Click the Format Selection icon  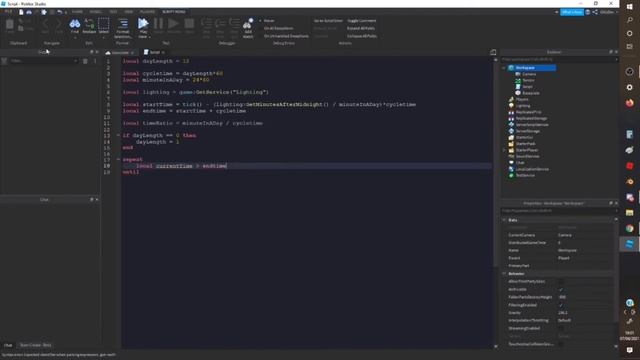(123, 23)
